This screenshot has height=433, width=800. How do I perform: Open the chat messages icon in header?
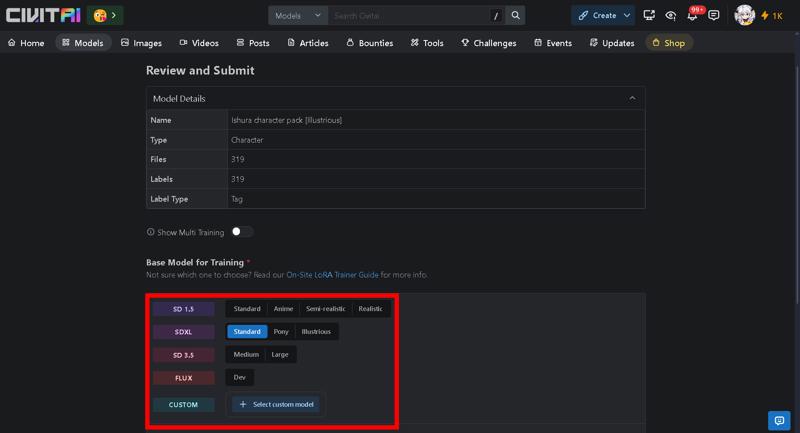point(714,15)
